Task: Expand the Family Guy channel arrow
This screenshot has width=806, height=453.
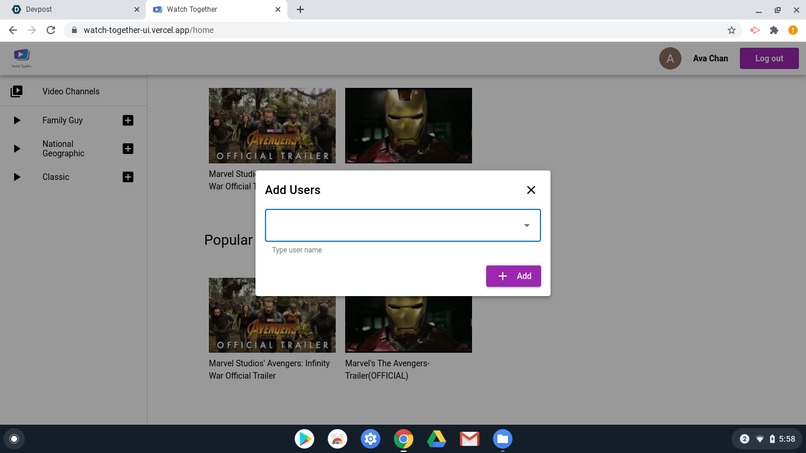Action: 16,120
